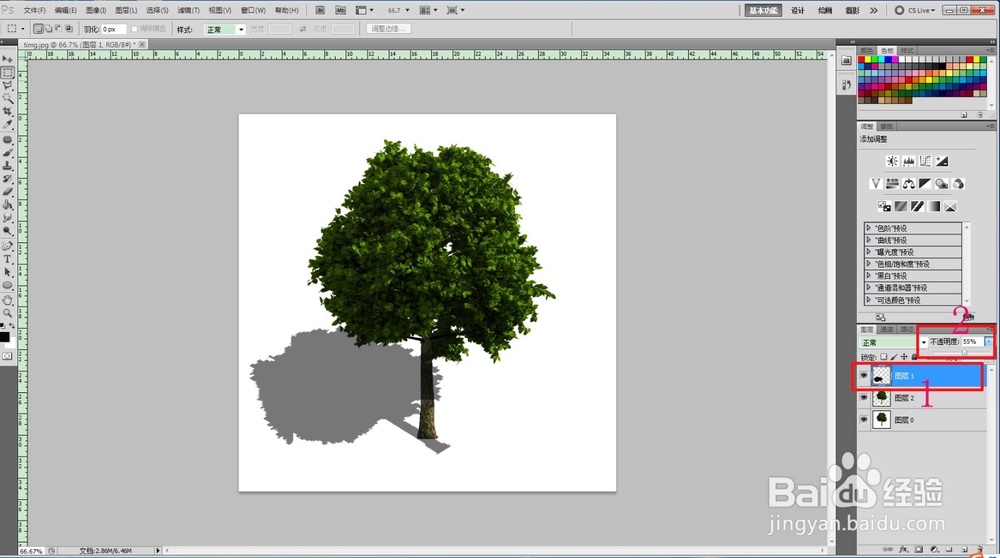Select the Lasso tool

[x=8, y=86]
